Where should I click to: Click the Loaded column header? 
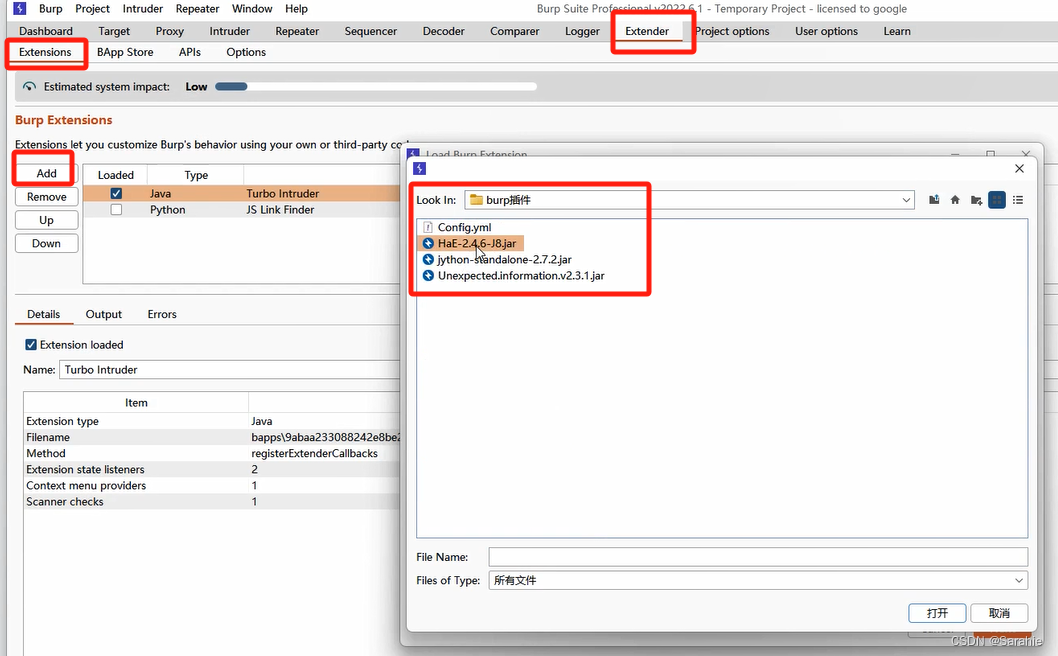click(116, 175)
